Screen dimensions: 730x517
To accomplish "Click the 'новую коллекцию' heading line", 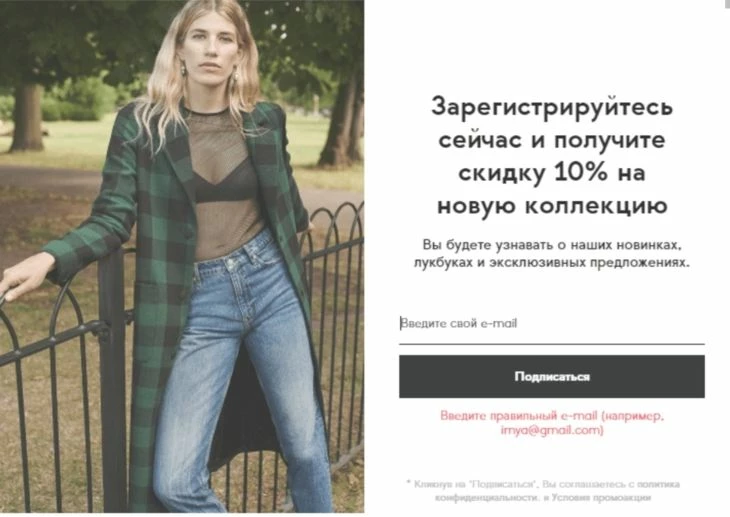I will pos(552,205).
